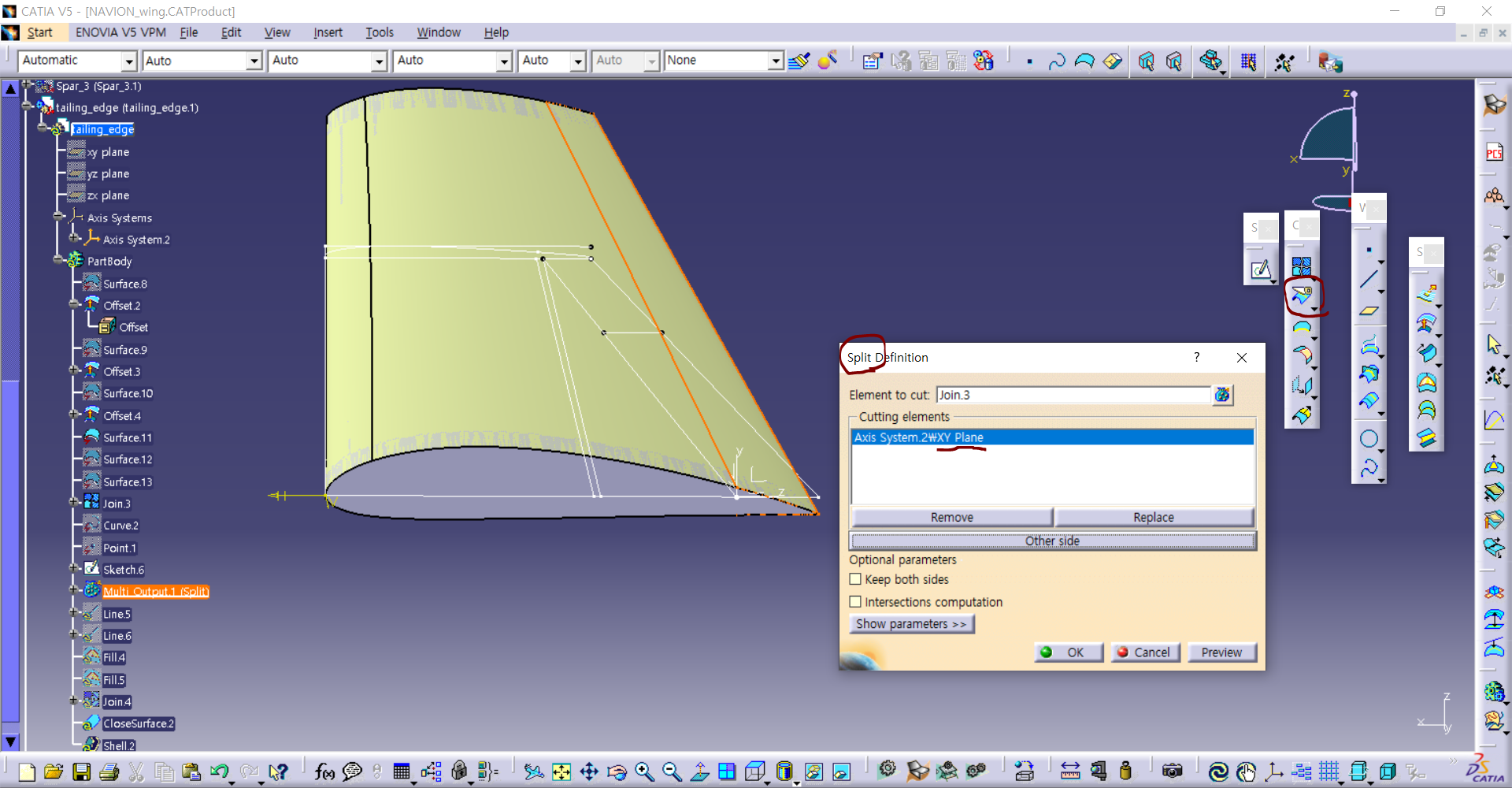Click the Open file icon

[x=54, y=771]
